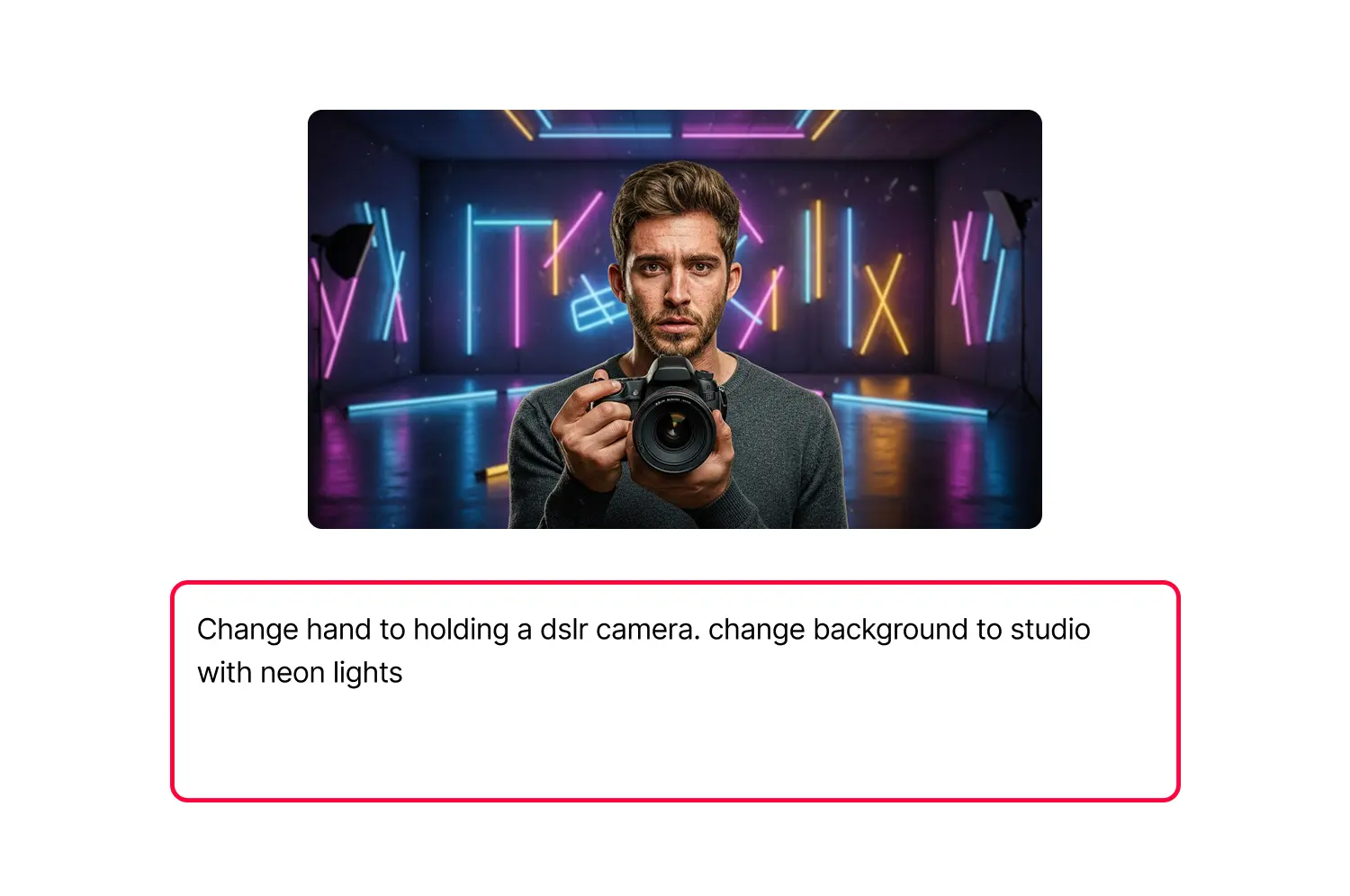Click the yellow X neon light
This screenshot has height=896, width=1350.
(883, 304)
